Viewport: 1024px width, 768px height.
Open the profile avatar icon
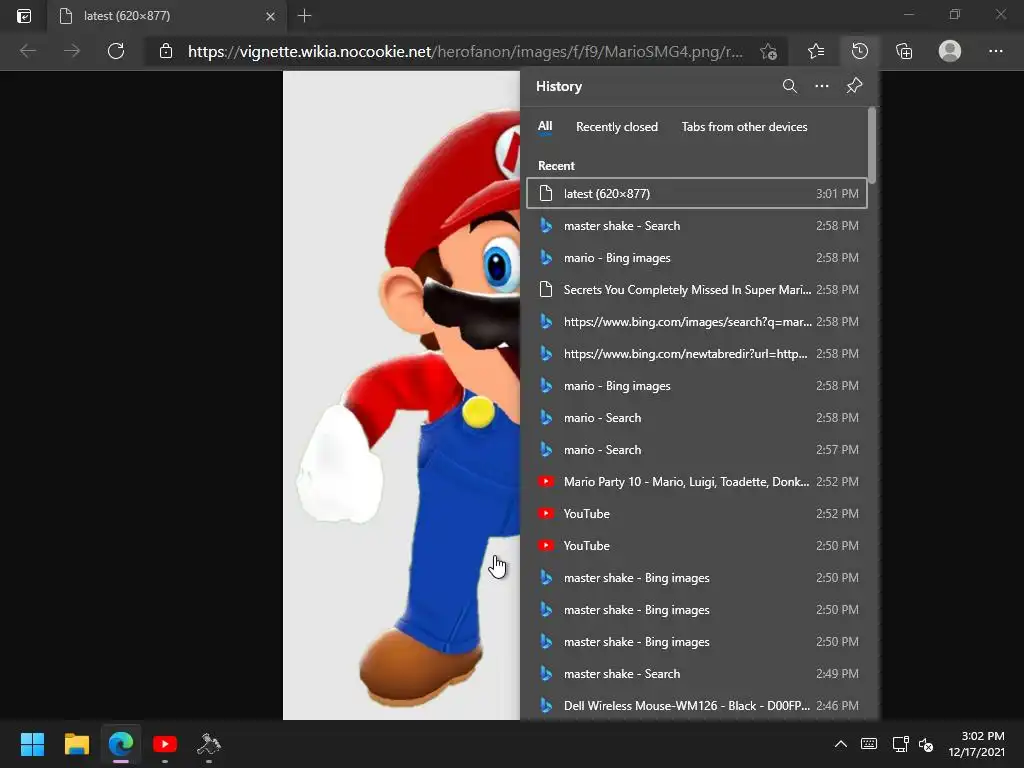950,51
